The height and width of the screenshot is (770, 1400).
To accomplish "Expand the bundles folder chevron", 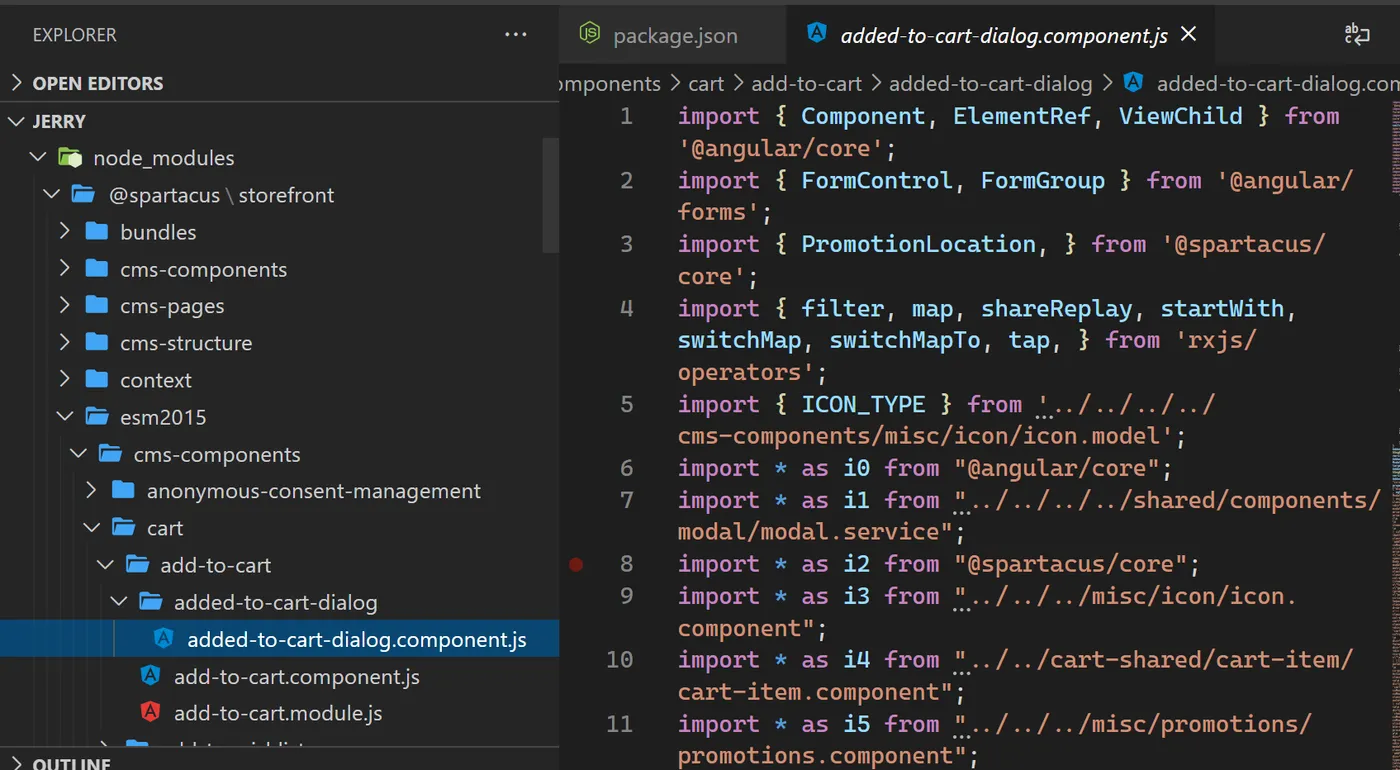I will click(65, 231).
